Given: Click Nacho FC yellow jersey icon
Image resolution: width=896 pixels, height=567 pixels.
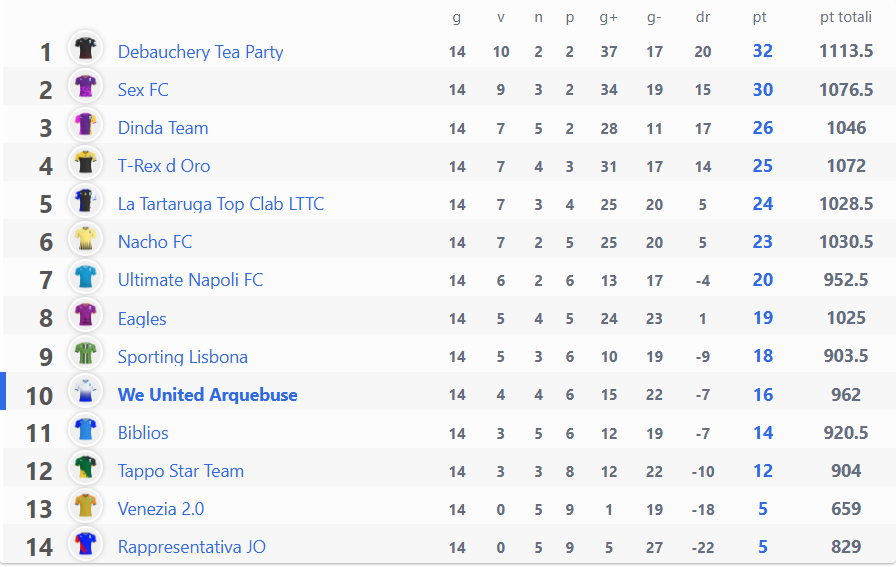Looking at the screenshot, I should tap(85, 238).
